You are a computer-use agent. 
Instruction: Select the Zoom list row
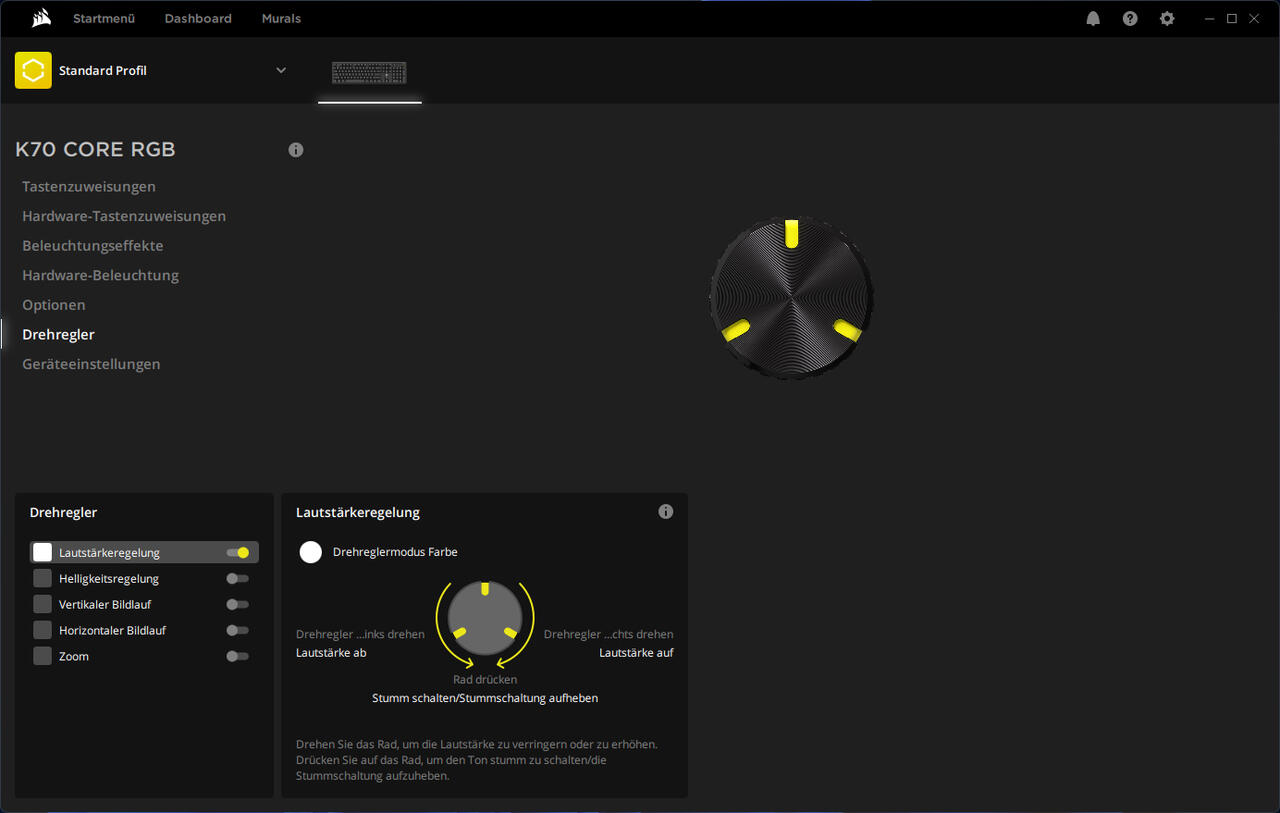point(144,656)
